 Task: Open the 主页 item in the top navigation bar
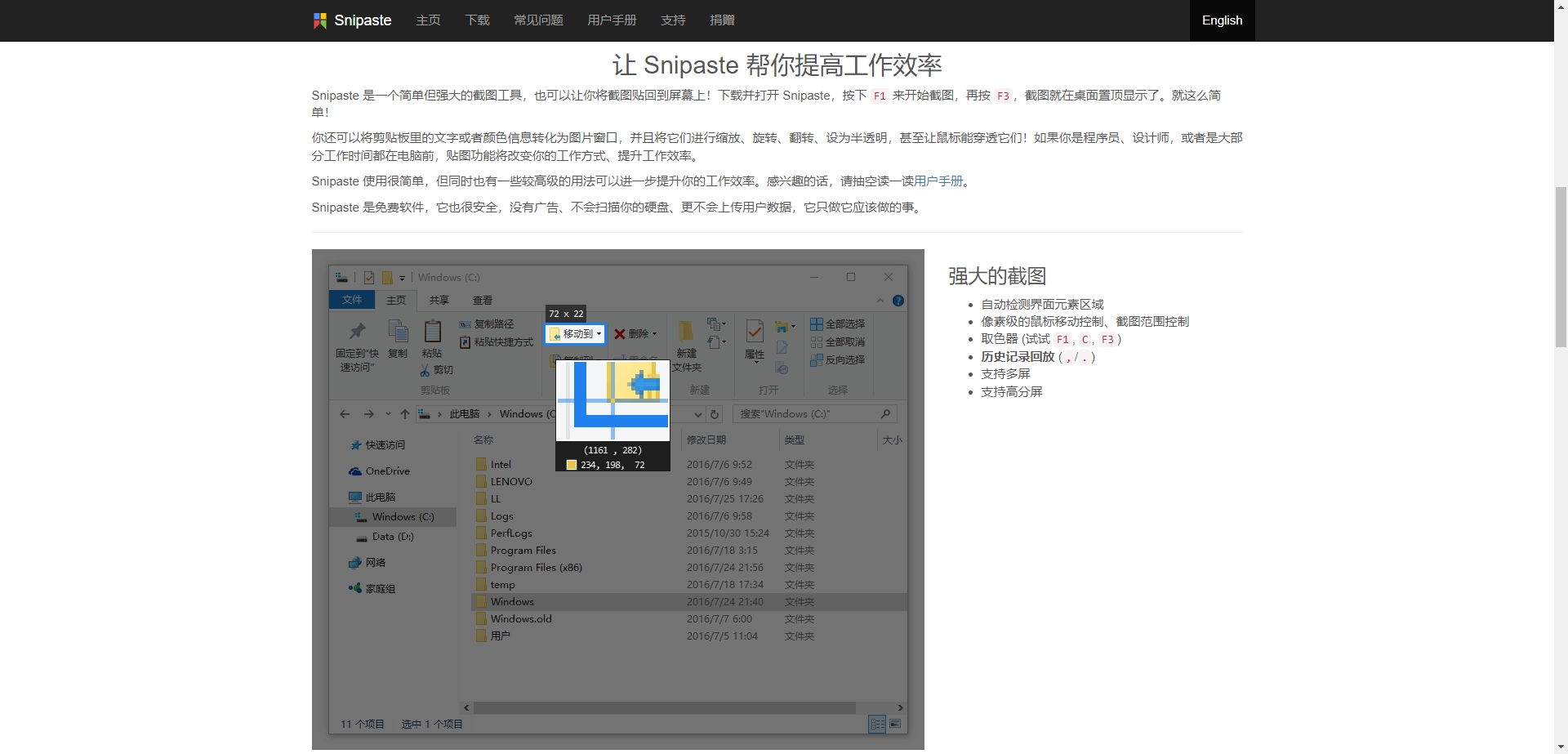[428, 20]
